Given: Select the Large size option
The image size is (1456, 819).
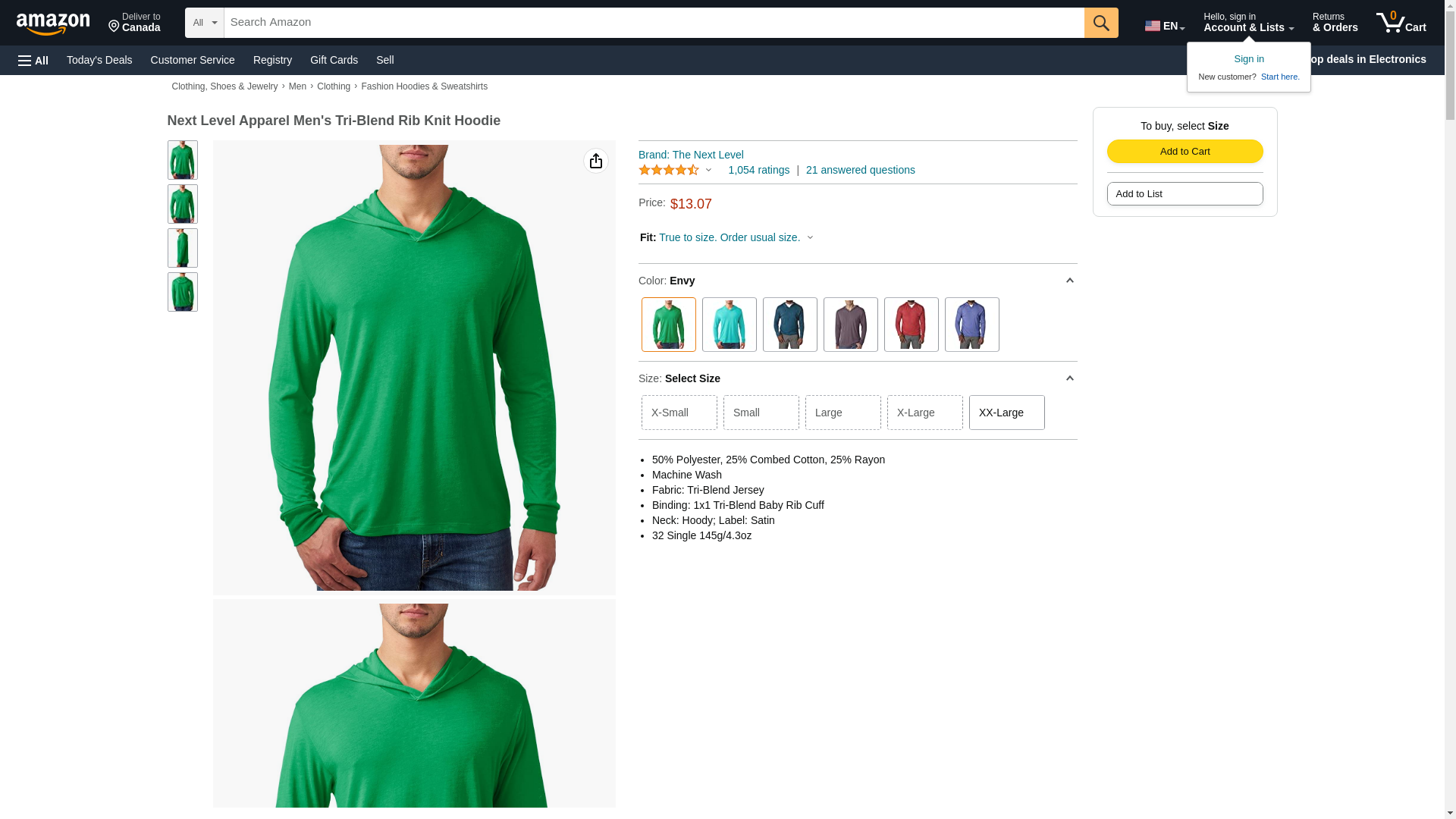Looking at the screenshot, I should pyautogui.click(x=843, y=413).
